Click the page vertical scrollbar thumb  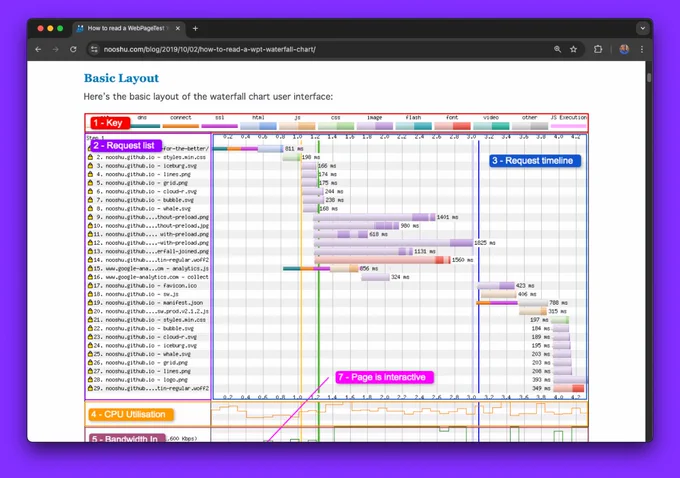tap(649, 78)
